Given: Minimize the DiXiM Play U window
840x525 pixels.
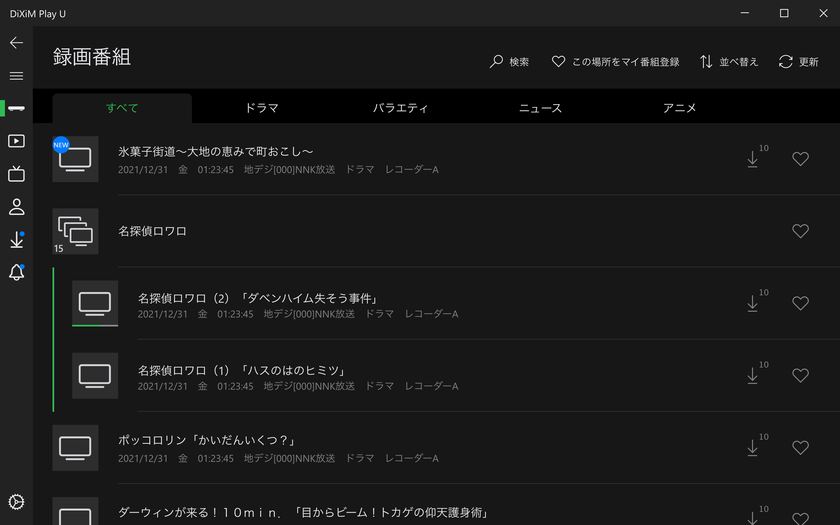Looking at the screenshot, I should coord(745,13).
